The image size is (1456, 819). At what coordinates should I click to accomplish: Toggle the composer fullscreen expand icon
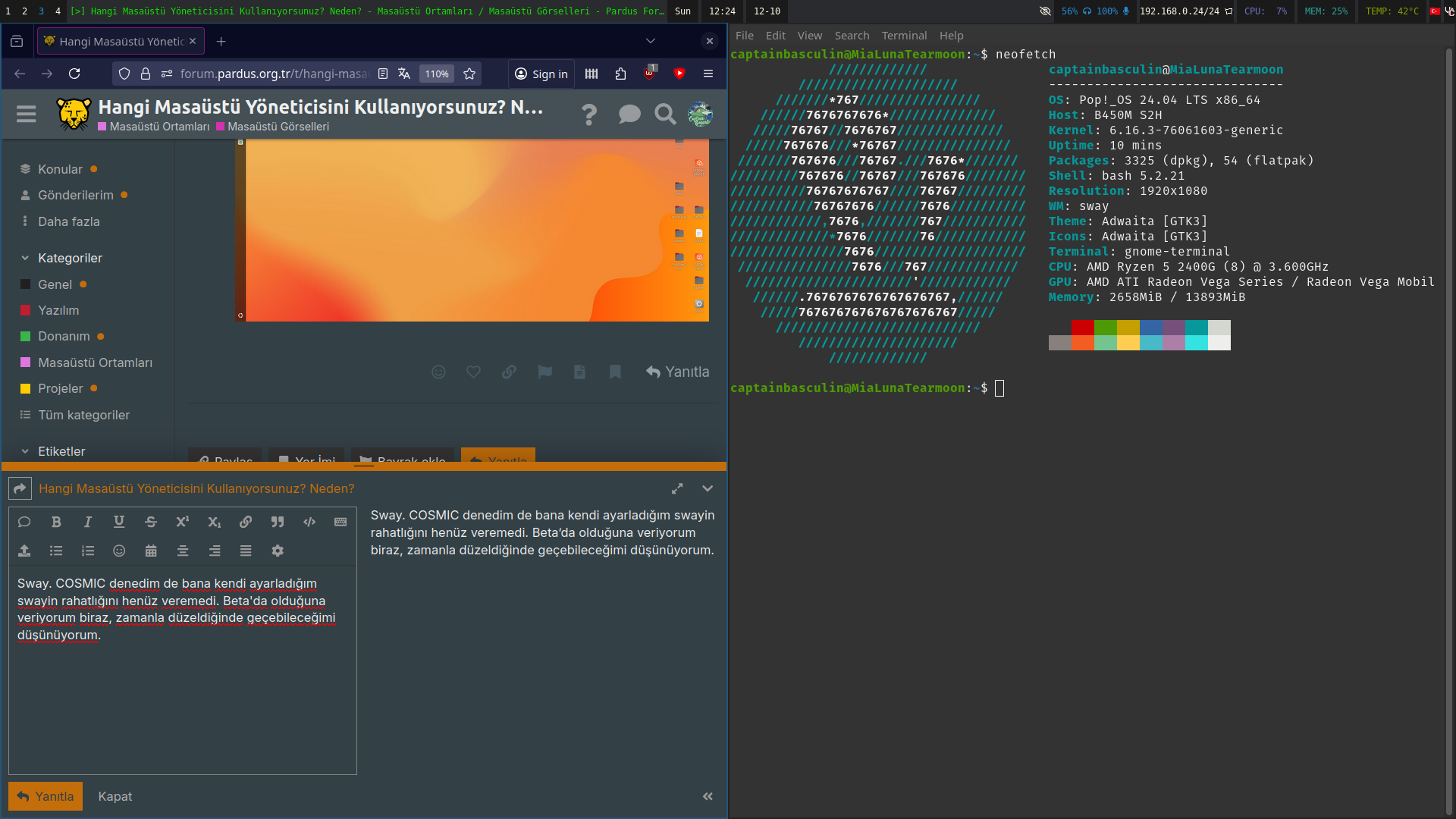(x=677, y=488)
